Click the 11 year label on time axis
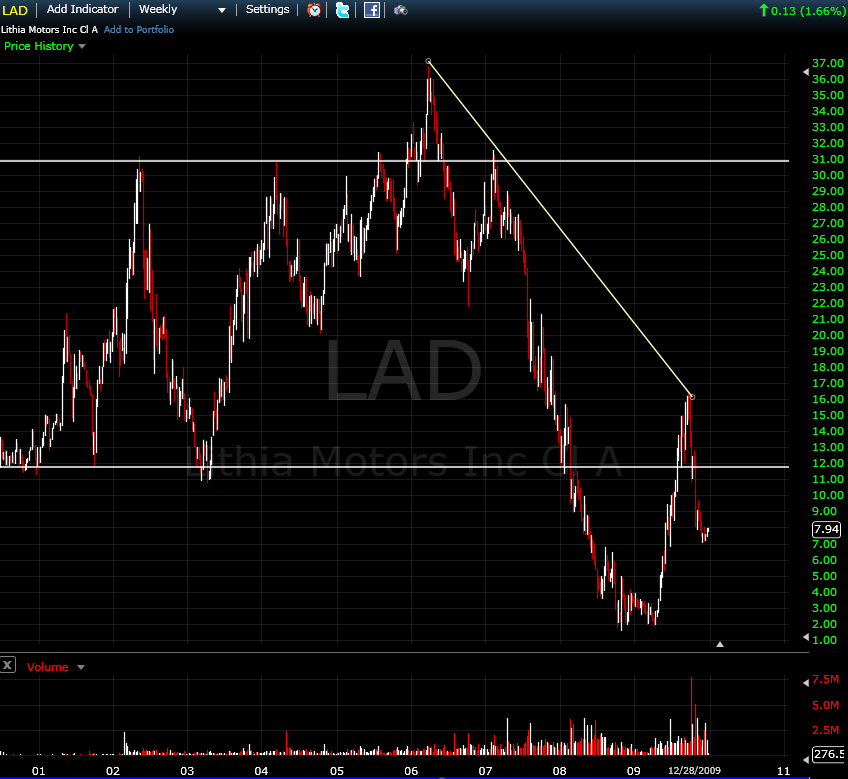 (784, 771)
